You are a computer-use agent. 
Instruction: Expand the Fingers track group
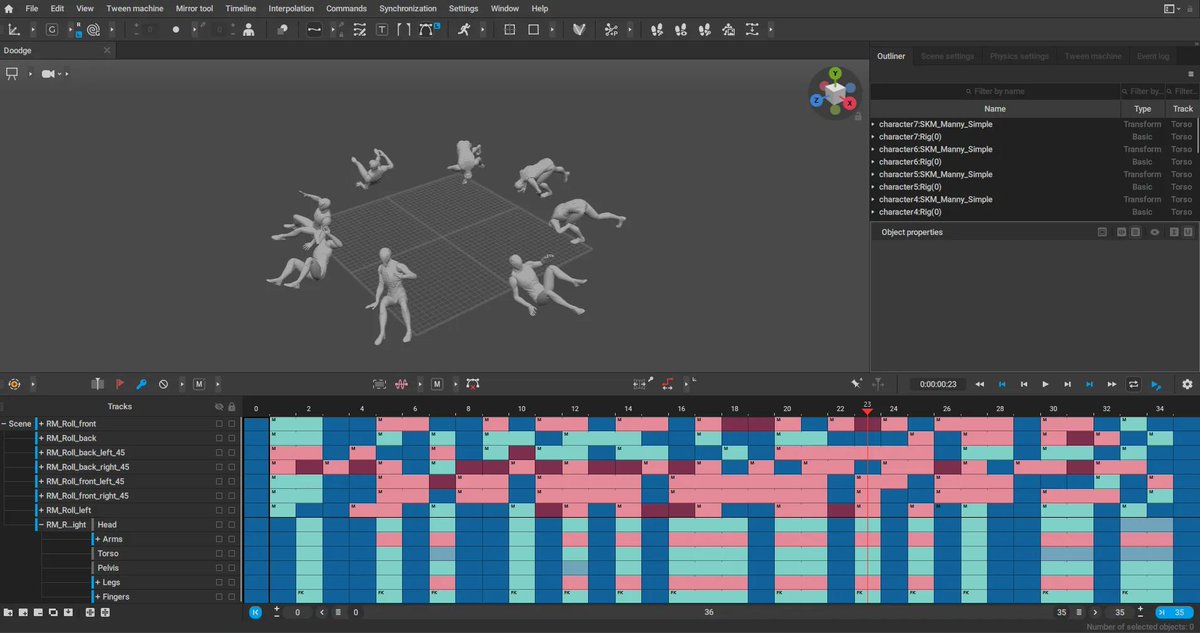pos(98,597)
